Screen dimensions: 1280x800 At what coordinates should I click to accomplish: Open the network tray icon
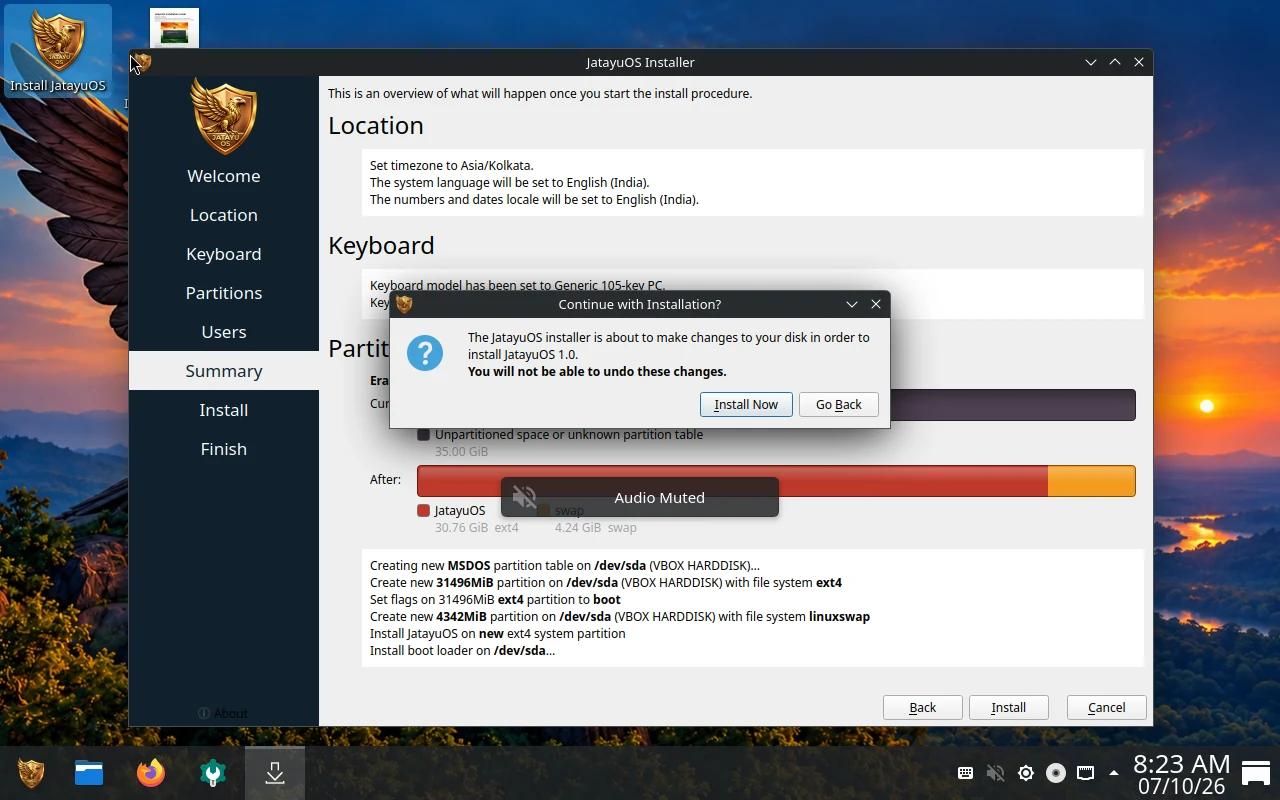1085,773
